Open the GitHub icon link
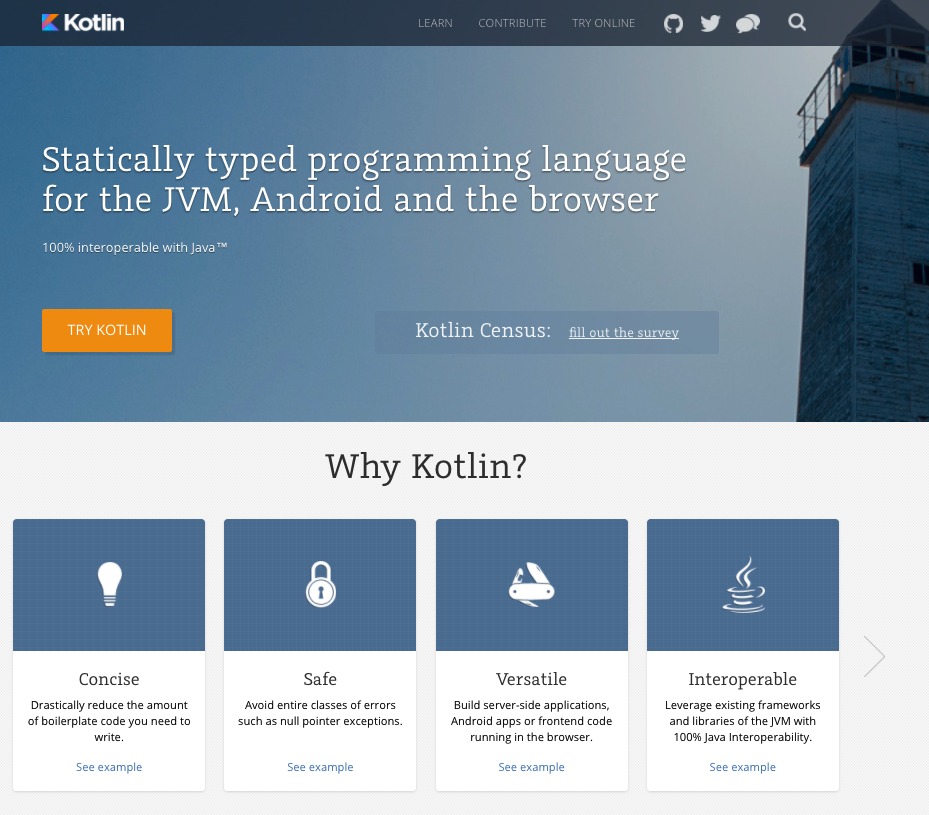 673,23
